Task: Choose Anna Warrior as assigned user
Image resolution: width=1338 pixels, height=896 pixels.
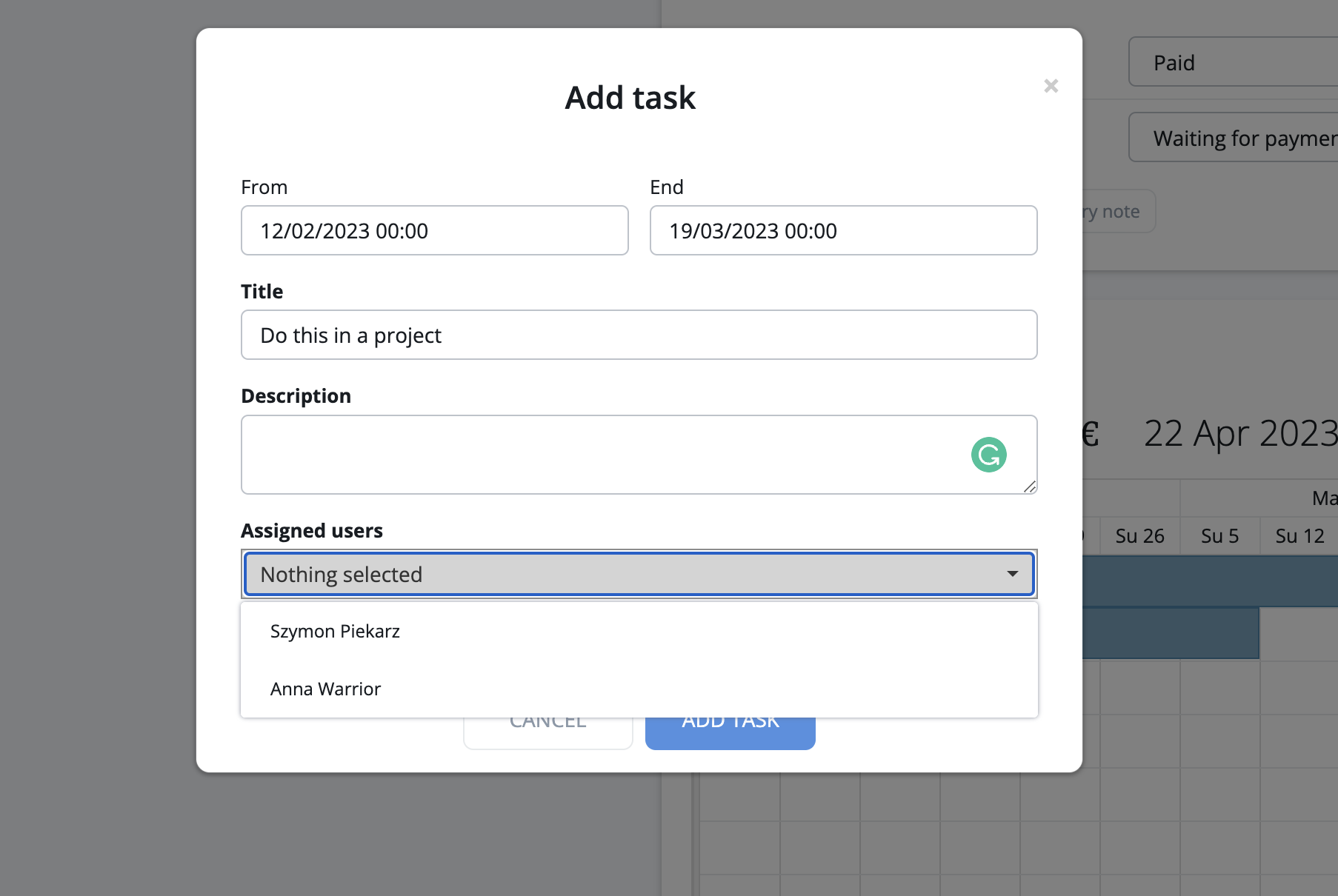Action: tap(325, 689)
